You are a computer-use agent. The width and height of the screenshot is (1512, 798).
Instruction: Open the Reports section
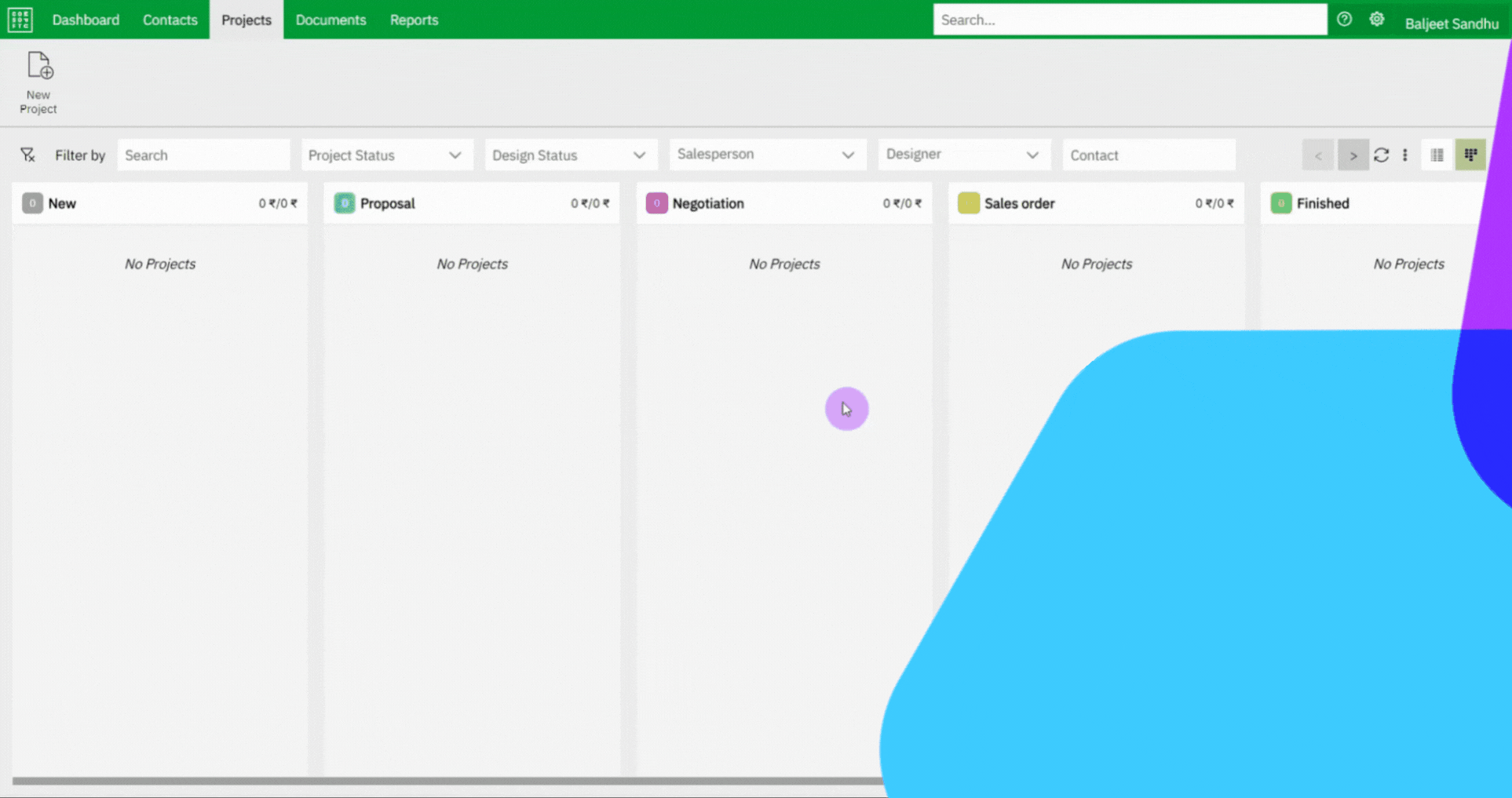click(414, 20)
